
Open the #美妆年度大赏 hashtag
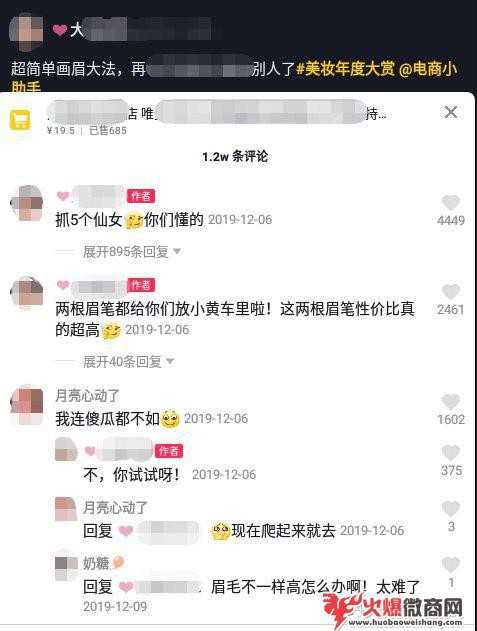(346, 69)
